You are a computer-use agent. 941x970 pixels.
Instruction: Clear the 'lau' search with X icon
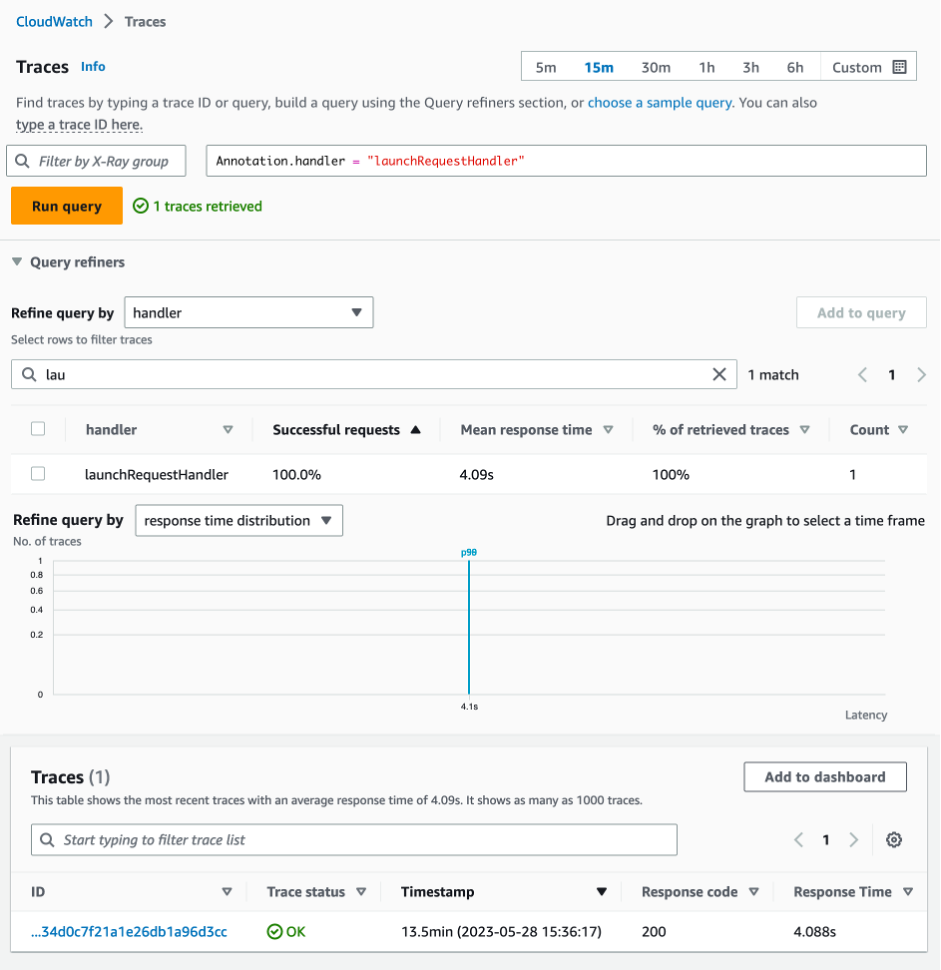click(719, 374)
